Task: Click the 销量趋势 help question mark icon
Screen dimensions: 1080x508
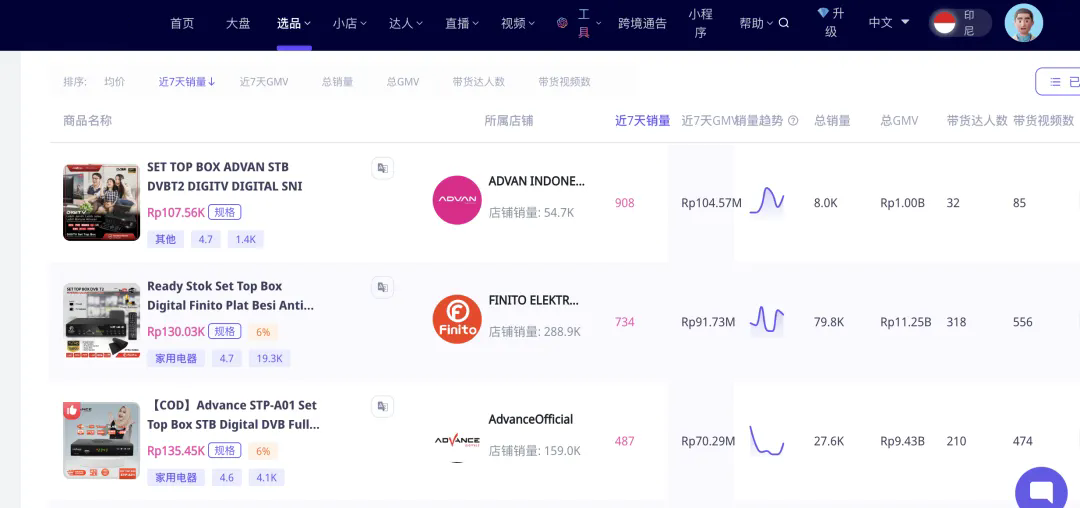Action: point(793,120)
